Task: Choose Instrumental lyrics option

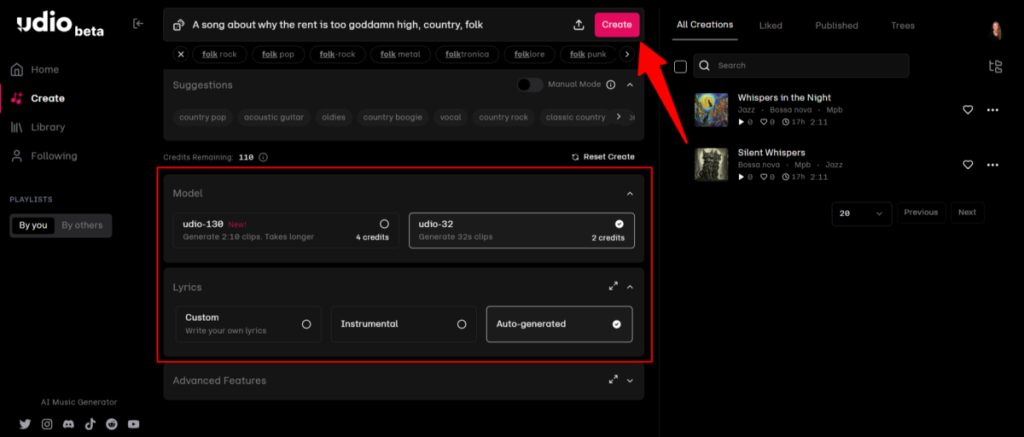Action: pos(404,324)
